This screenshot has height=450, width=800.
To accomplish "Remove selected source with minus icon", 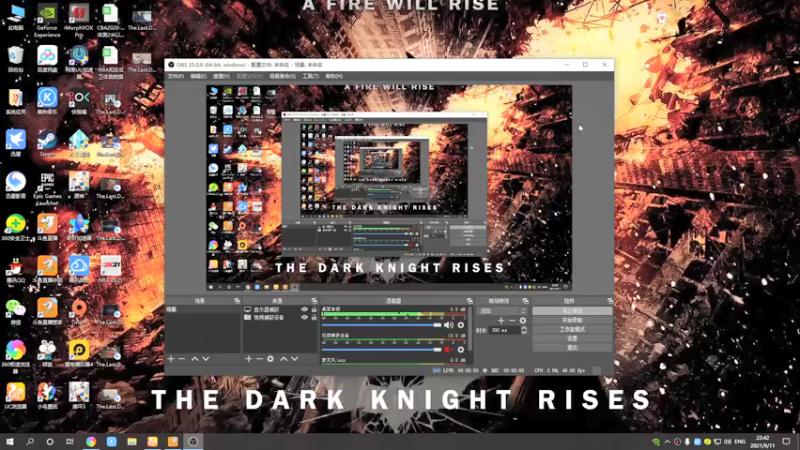I will tap(259, 359).
